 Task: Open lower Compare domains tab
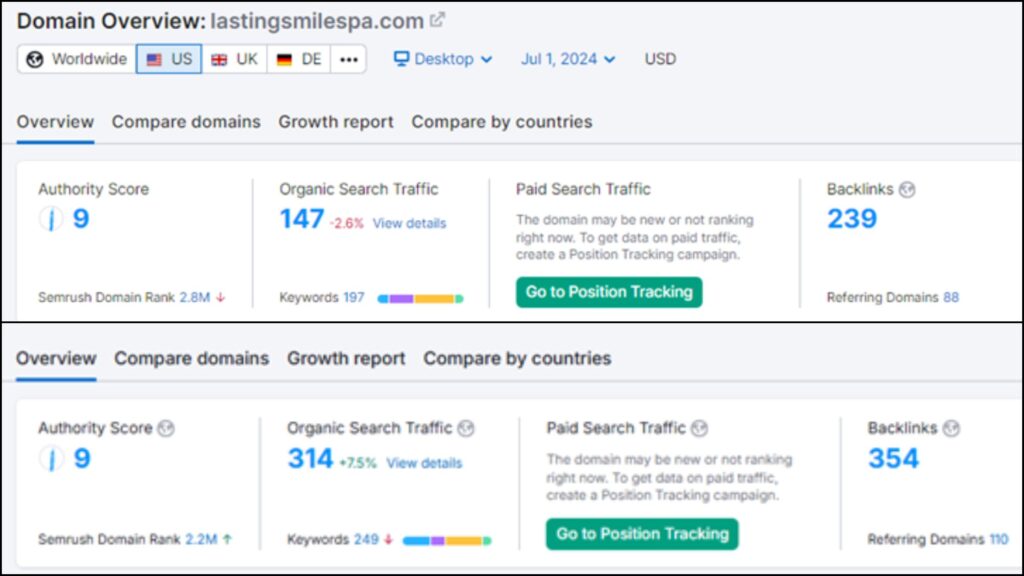tap(191, 359)
